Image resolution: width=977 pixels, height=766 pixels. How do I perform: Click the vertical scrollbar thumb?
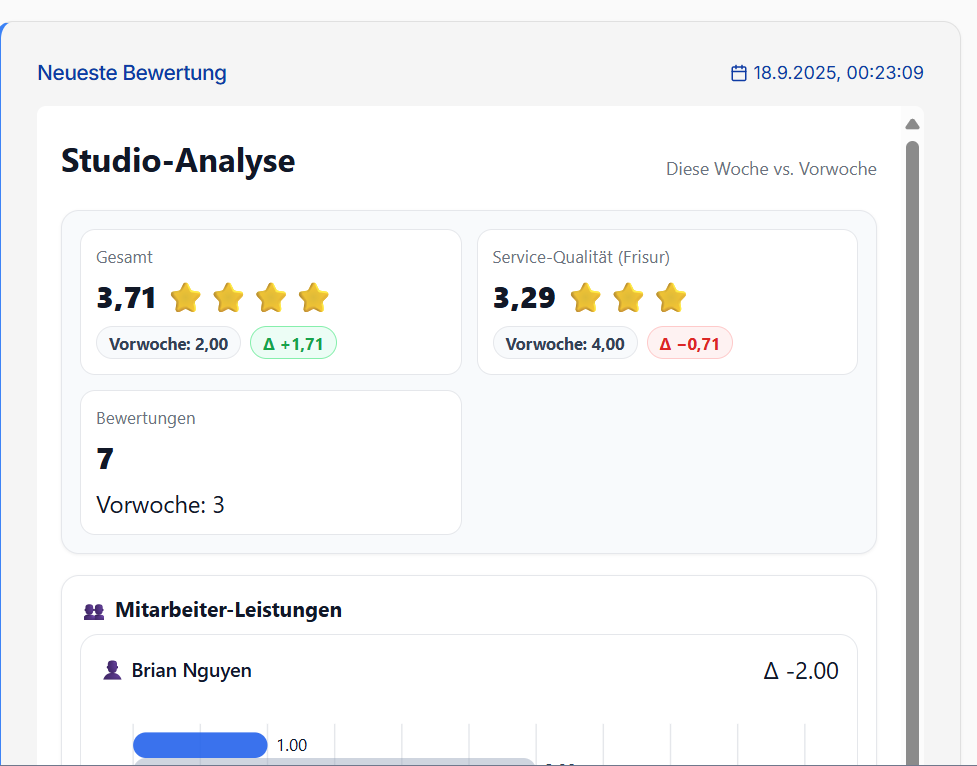click(x=912, y=450)
